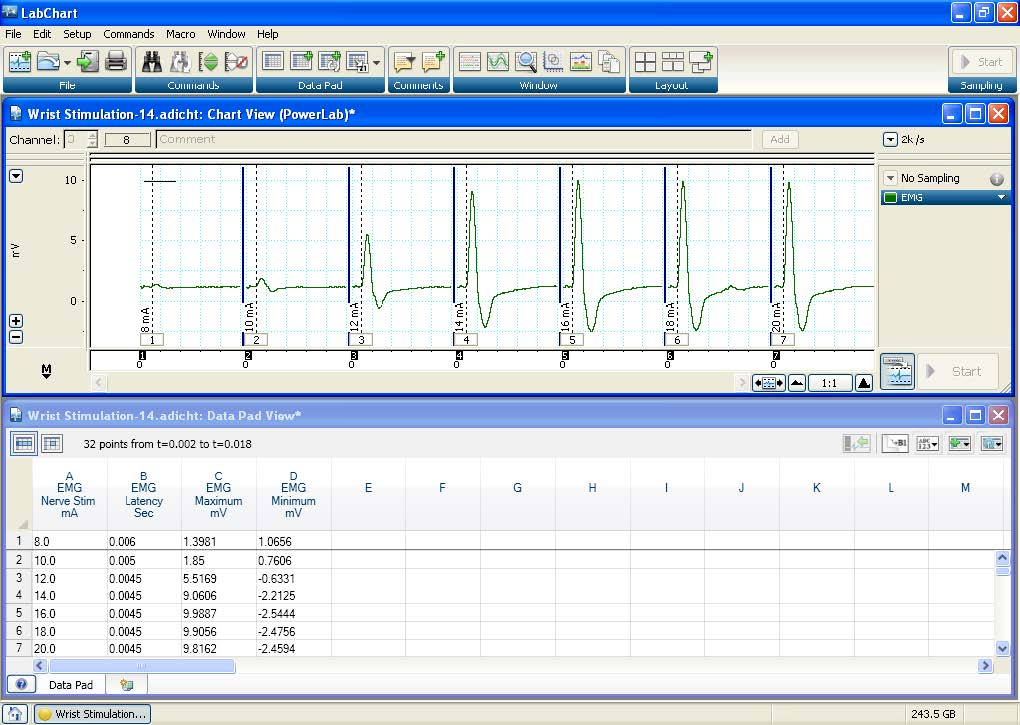Open a new LabChart document
The width and height of the screenshot is (1020, 725).
tap(18, 62)
